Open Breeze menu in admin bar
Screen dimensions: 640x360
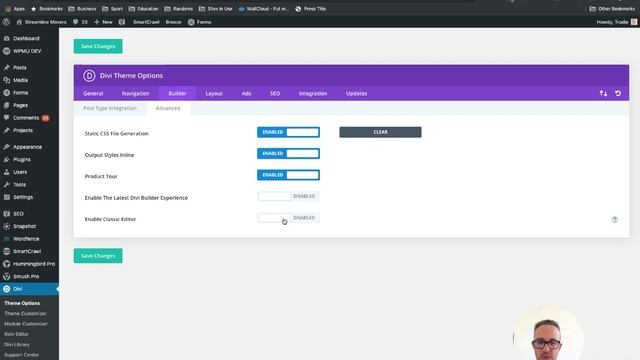tap(173, 22)
